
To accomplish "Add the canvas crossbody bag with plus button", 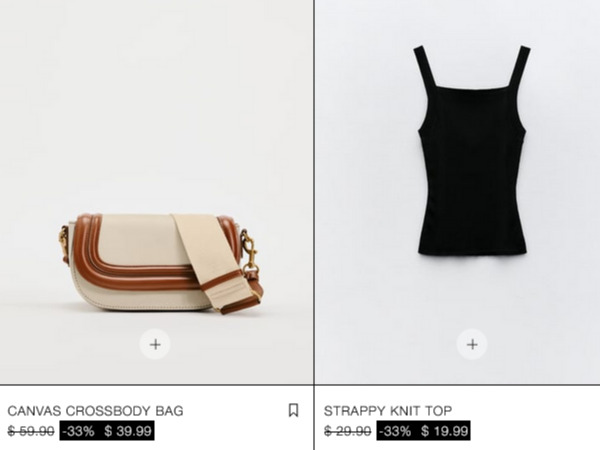I will click(x=155, y=344).
